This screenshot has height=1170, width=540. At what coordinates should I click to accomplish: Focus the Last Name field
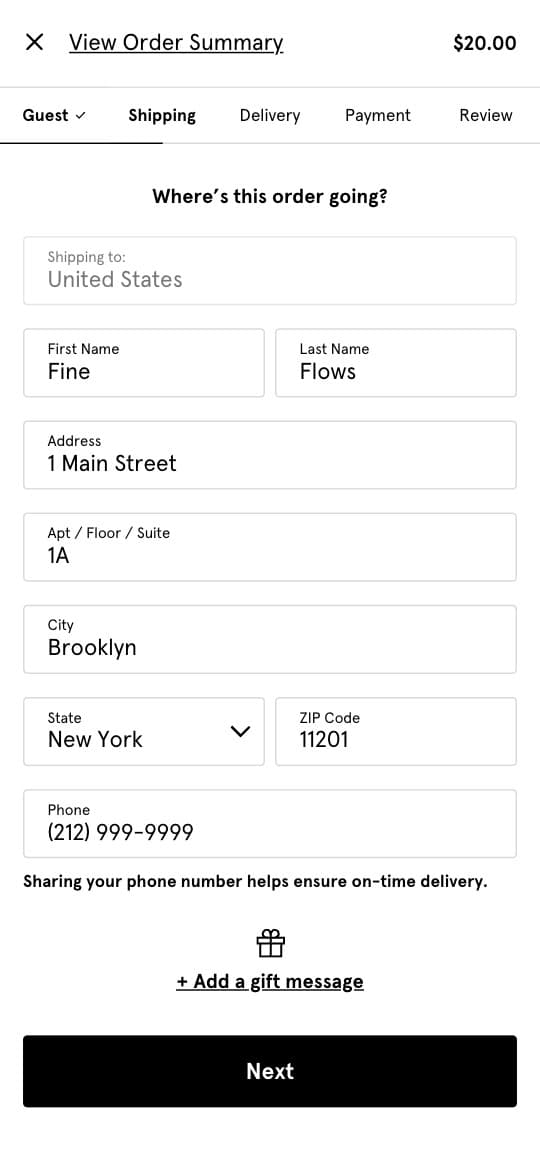pyautogui.click(x=396, y=363)
